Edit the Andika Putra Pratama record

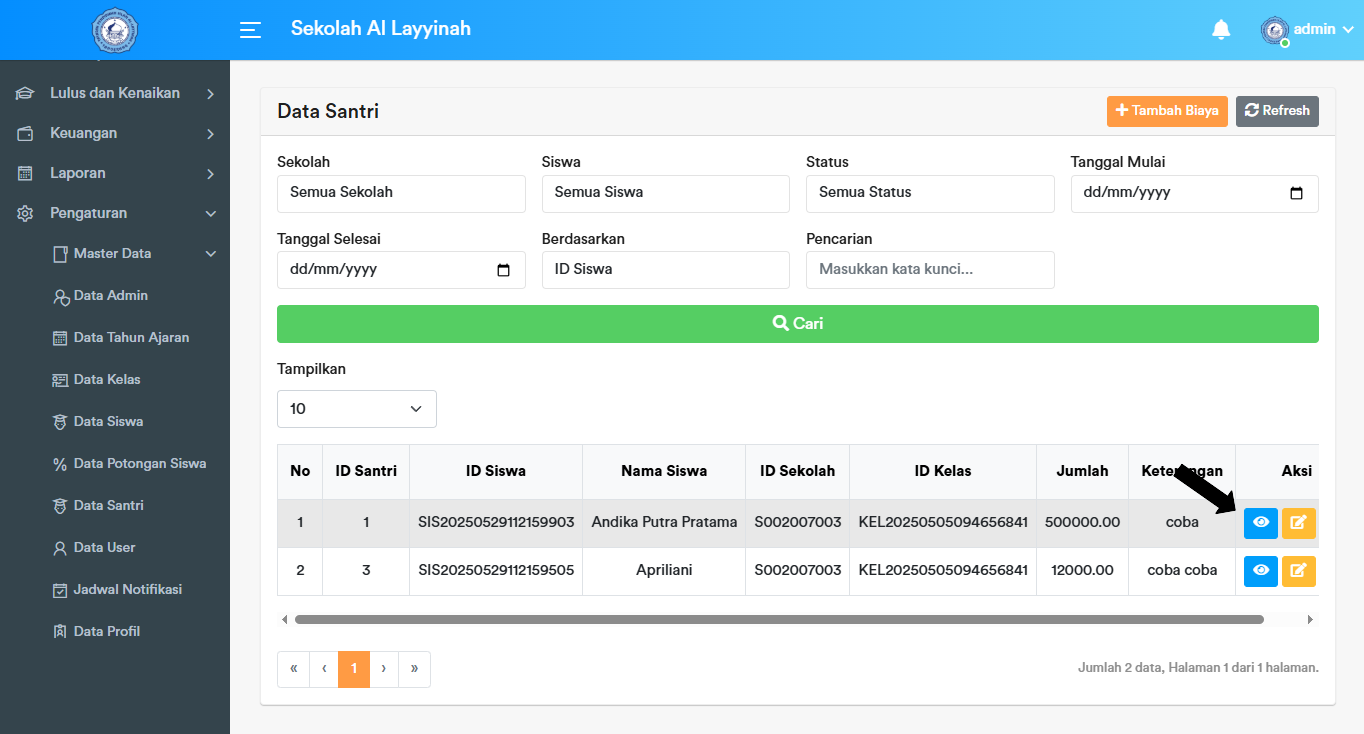click(x=1298, y=523)
